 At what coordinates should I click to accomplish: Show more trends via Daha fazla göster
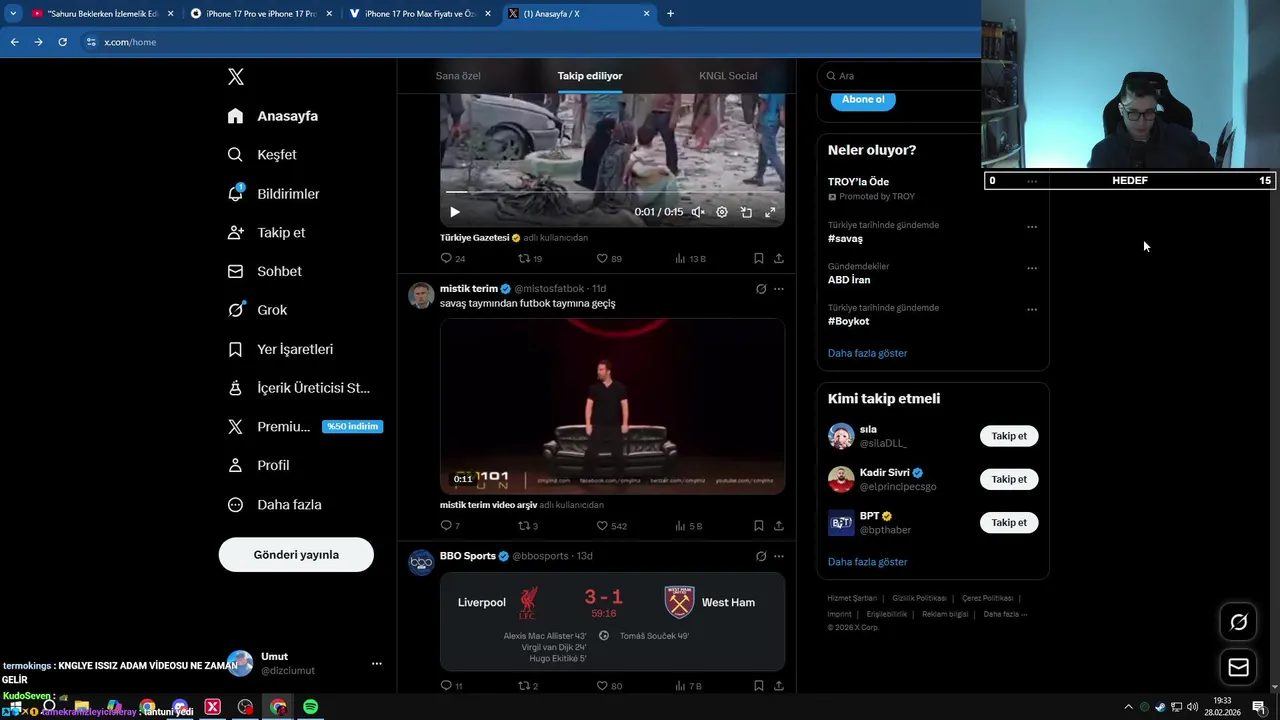point(867,353)
